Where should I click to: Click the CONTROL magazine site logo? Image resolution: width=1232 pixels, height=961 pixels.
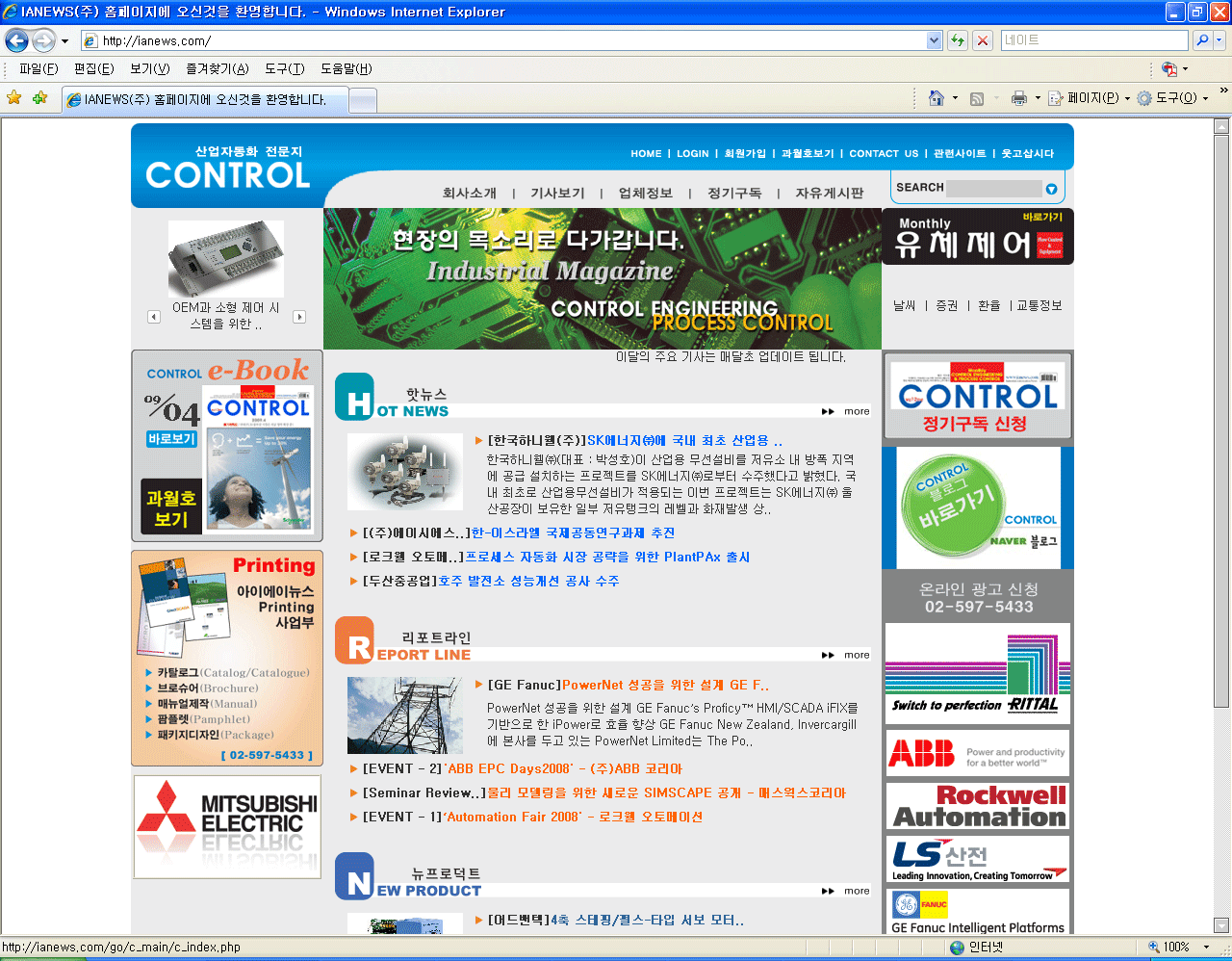pyautogui.click(x=227, y=166)
